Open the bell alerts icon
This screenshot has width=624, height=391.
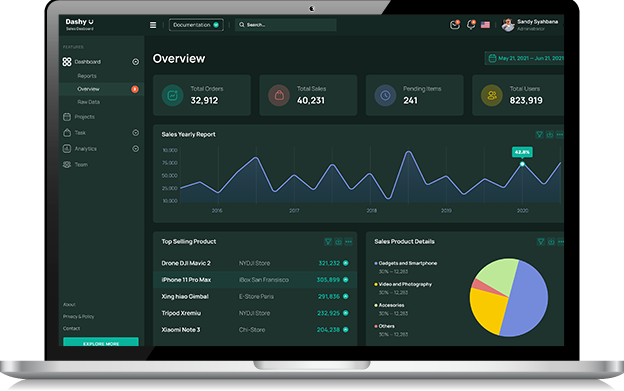471,25
